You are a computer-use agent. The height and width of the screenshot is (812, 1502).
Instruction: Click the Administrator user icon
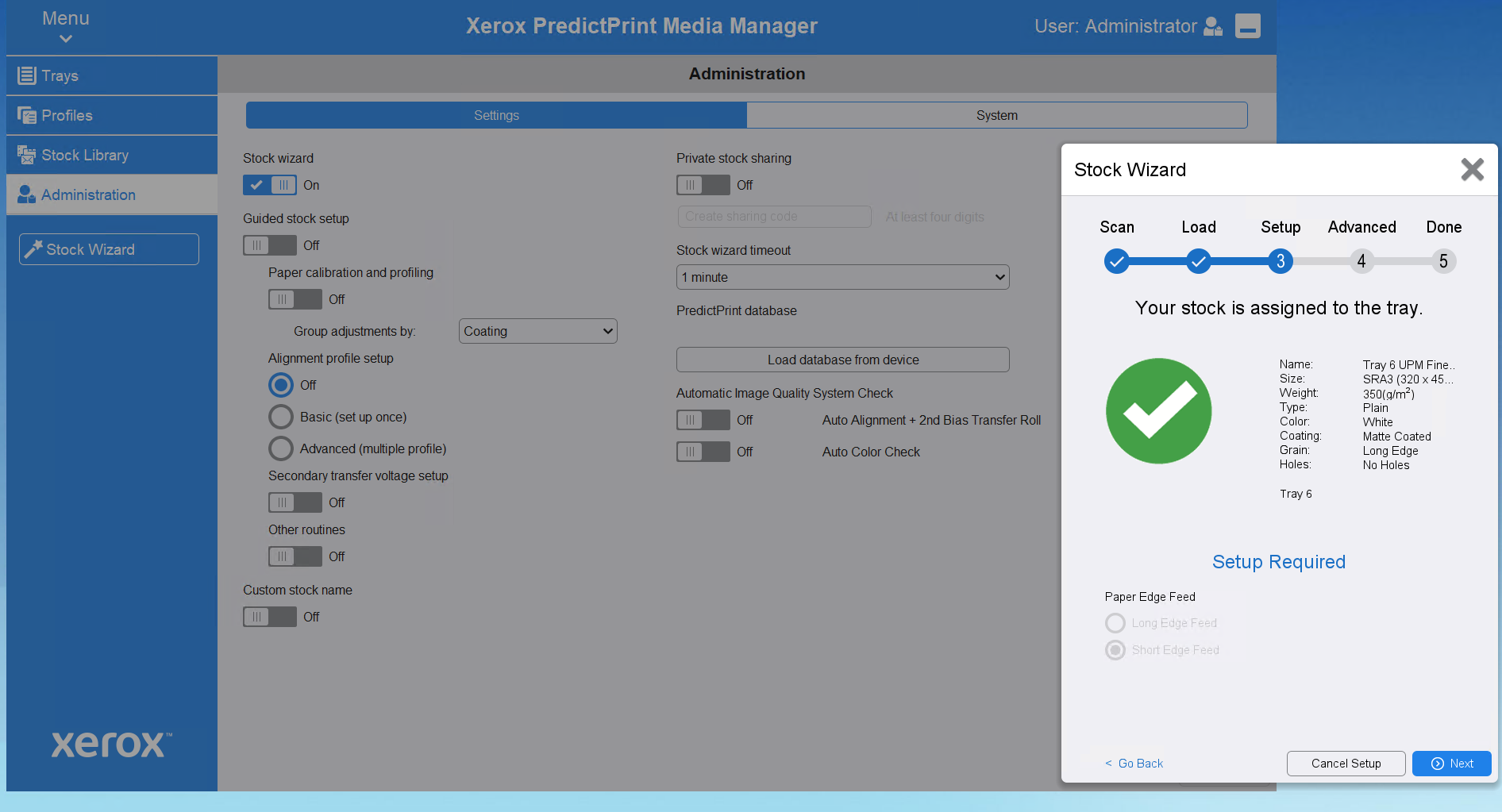pyautogui.click(x=1213, y=26)
